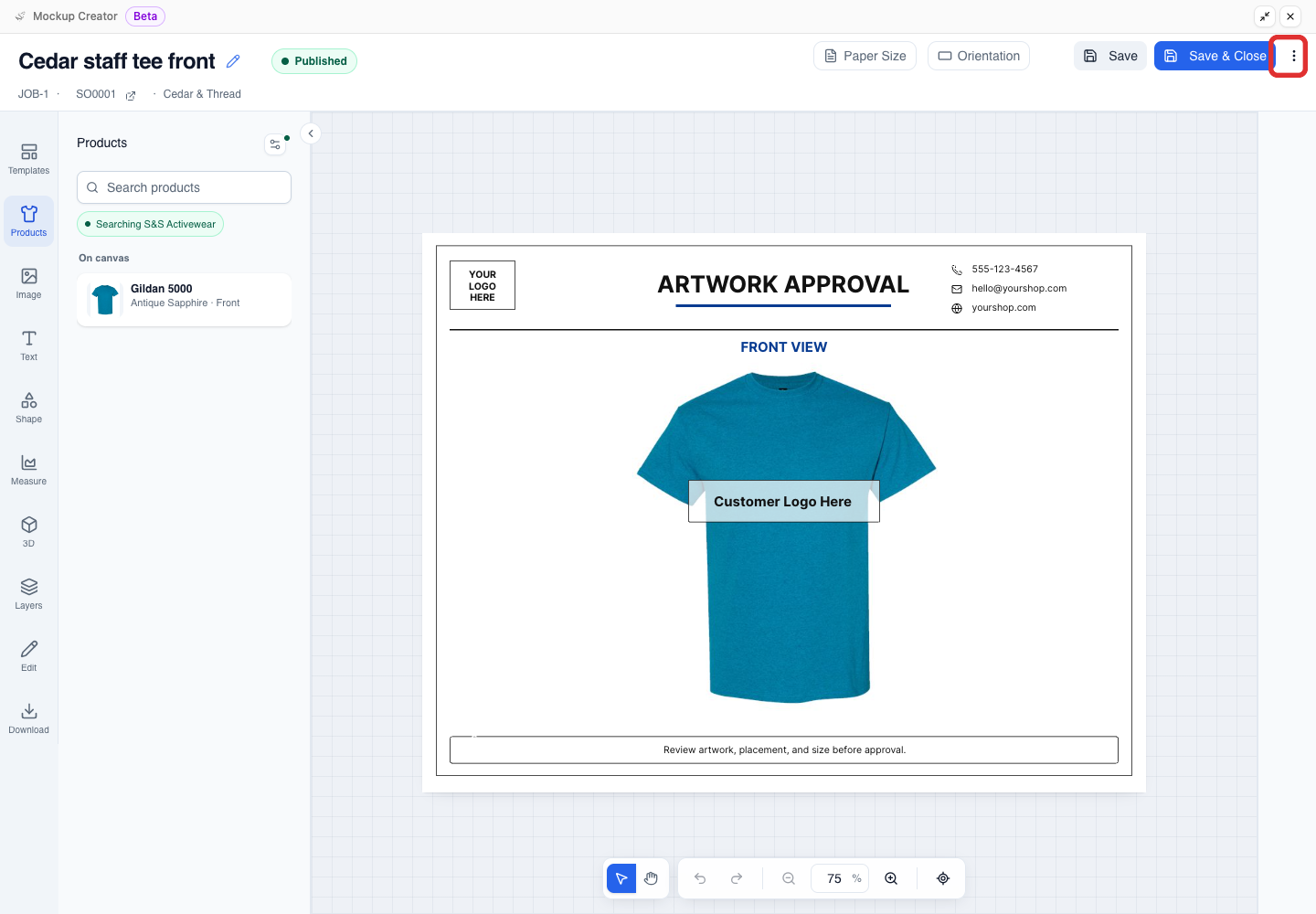1316x914 pixels.
Task: Zoom out with the minus magnifier
Action: tap(789, 878)
